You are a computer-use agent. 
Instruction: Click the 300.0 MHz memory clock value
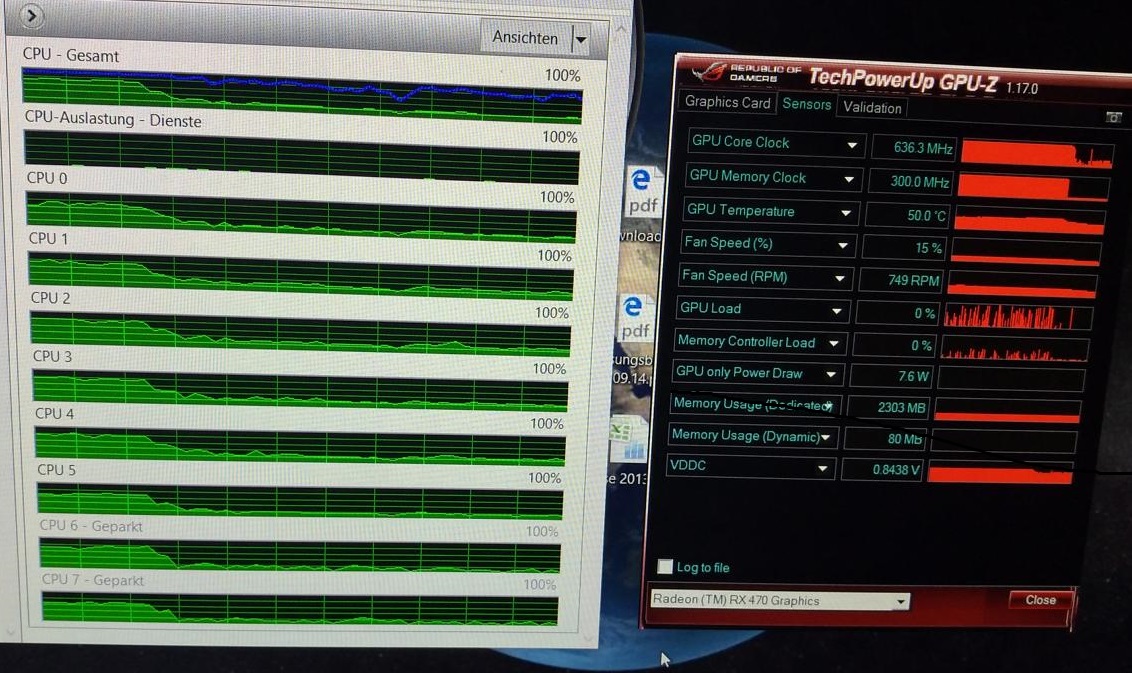tap(911, 181)
